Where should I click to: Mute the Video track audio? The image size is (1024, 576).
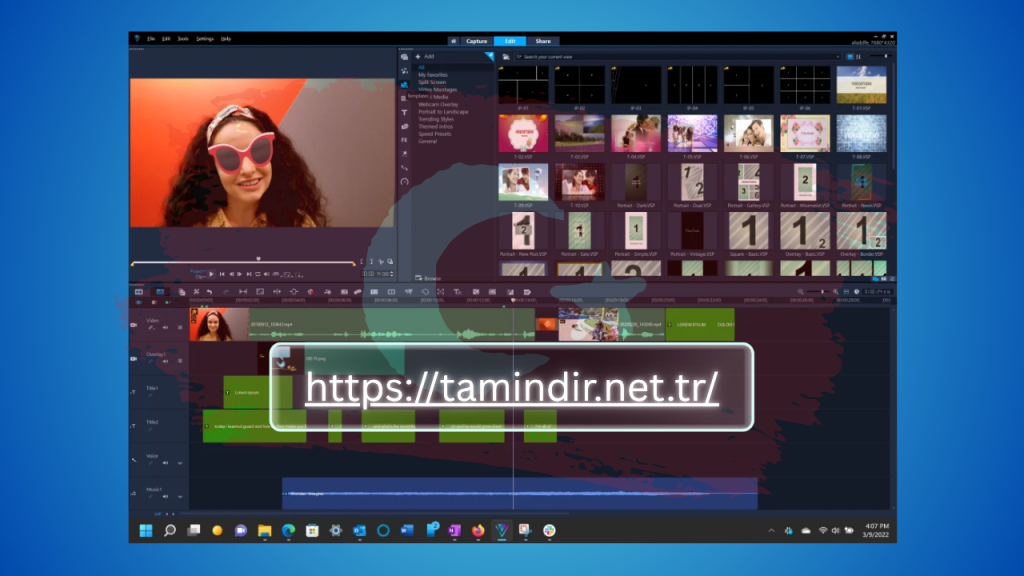[x=165, y=328]
